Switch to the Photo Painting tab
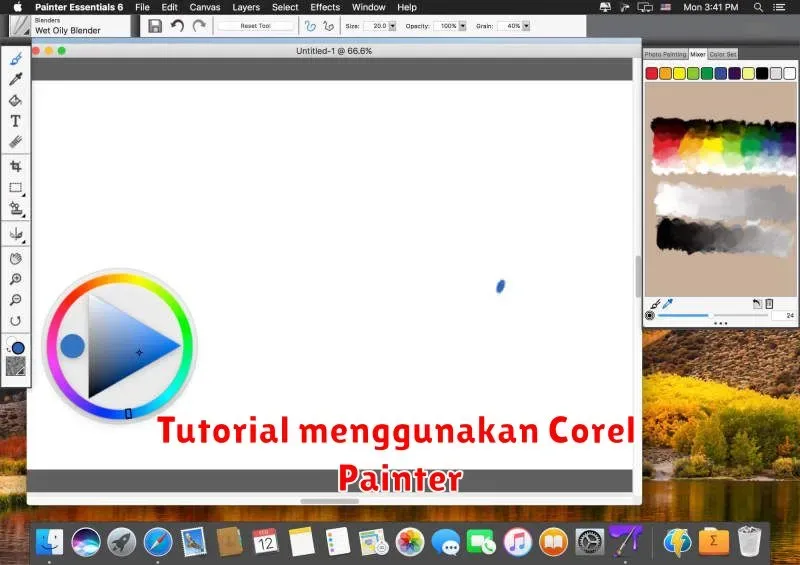 tap(665, 54)
